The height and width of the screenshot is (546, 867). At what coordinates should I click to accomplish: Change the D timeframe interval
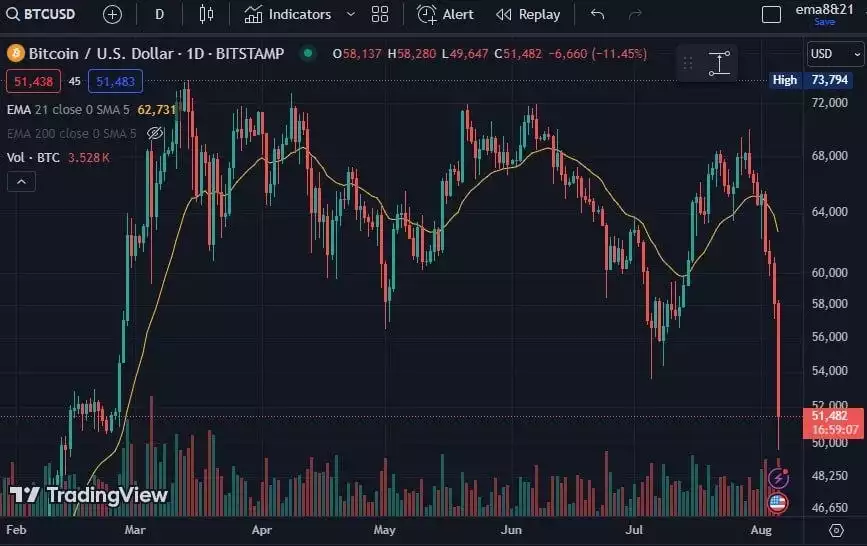[x=159, y=14]
